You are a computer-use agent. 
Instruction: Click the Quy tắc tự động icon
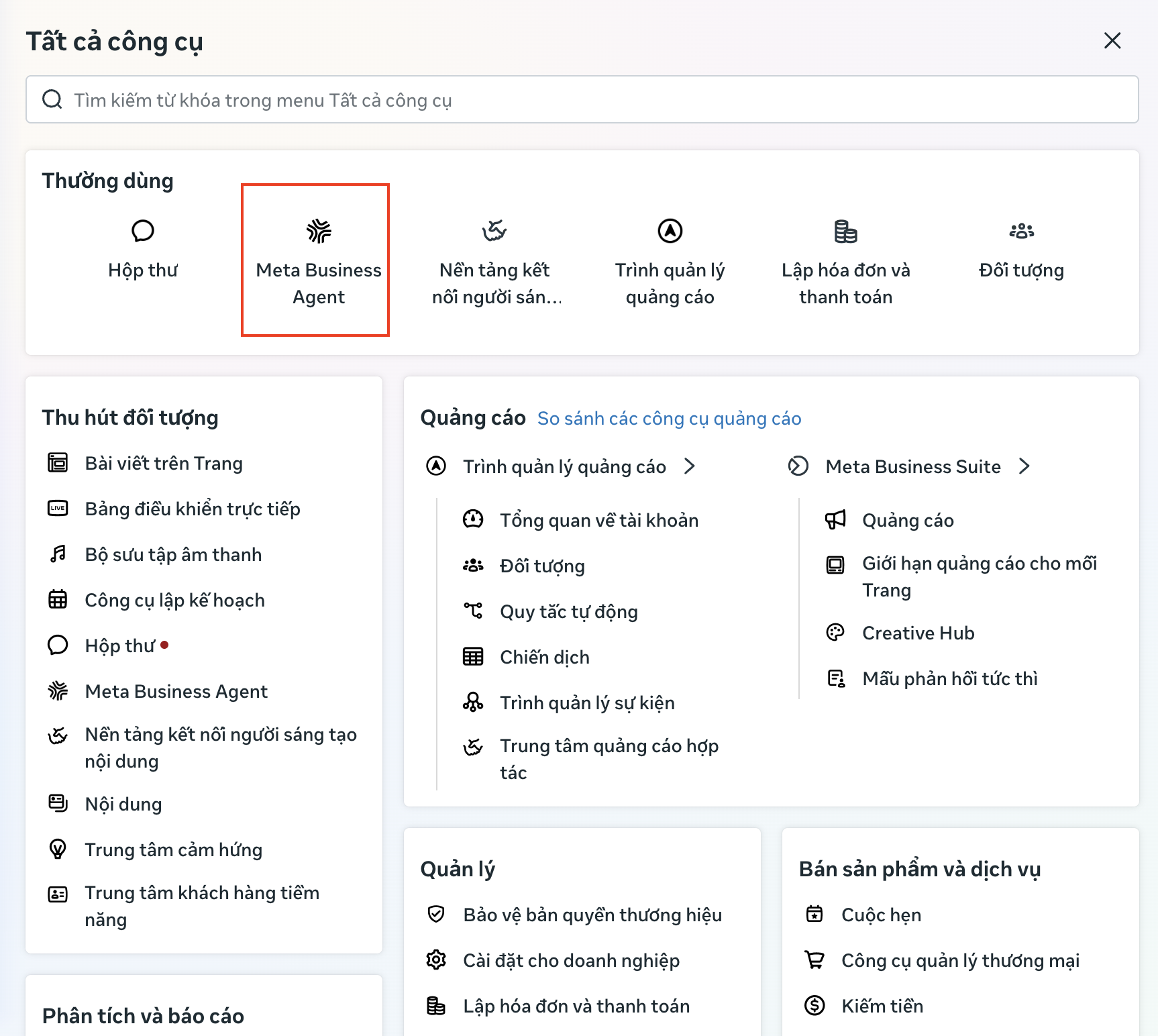click(x=473, y=611)
